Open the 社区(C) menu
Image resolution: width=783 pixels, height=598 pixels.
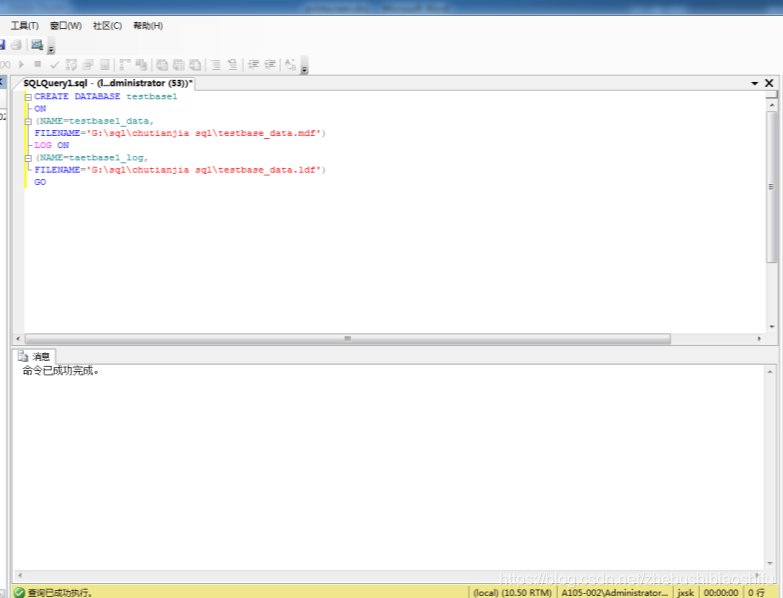[x=107, y=26]
